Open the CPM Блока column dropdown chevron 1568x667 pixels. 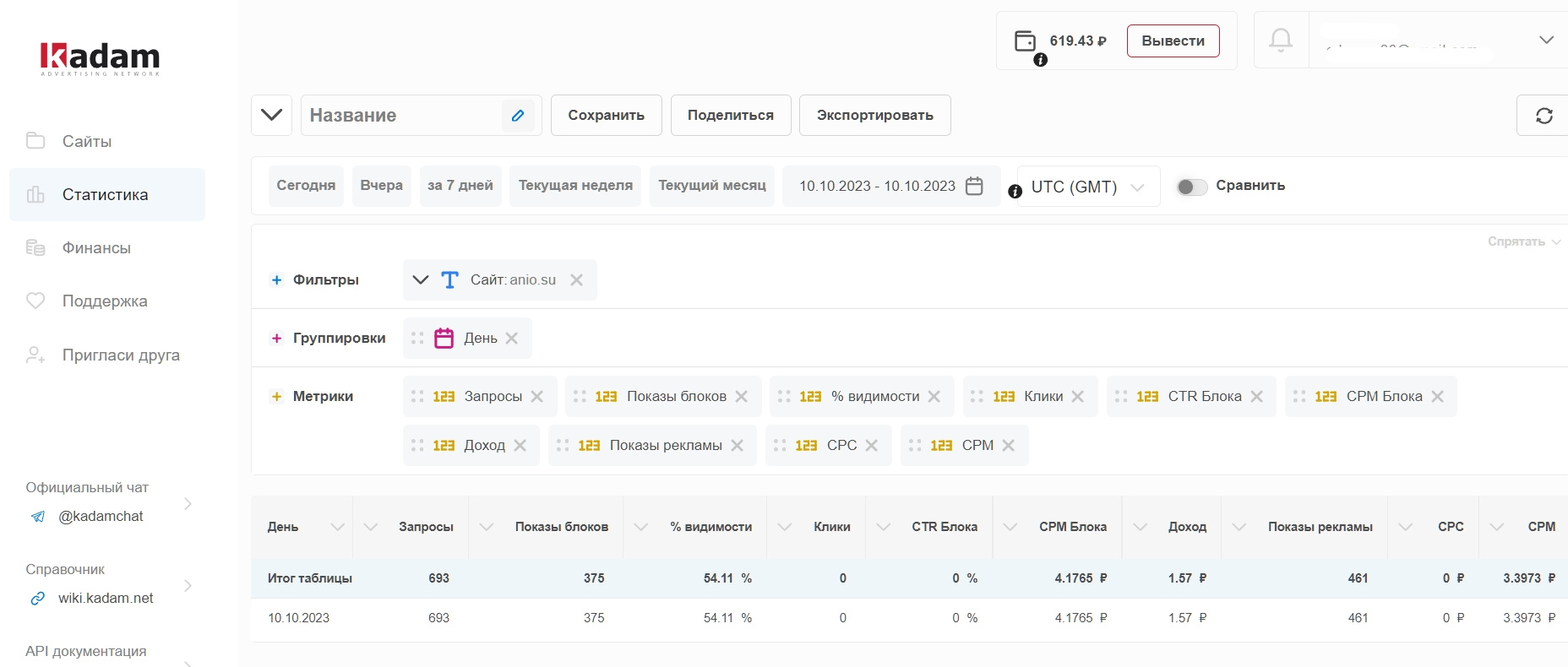coord(1010,527)
